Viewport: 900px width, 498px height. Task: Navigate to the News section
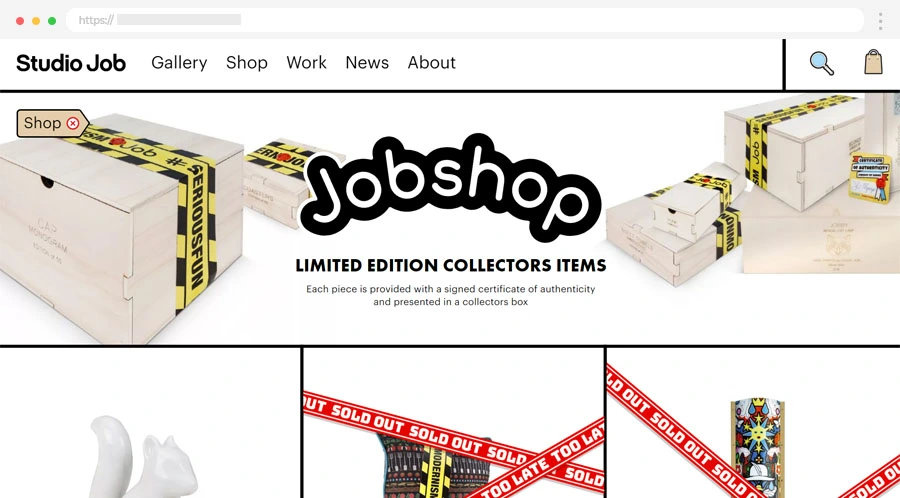point(367,63)
